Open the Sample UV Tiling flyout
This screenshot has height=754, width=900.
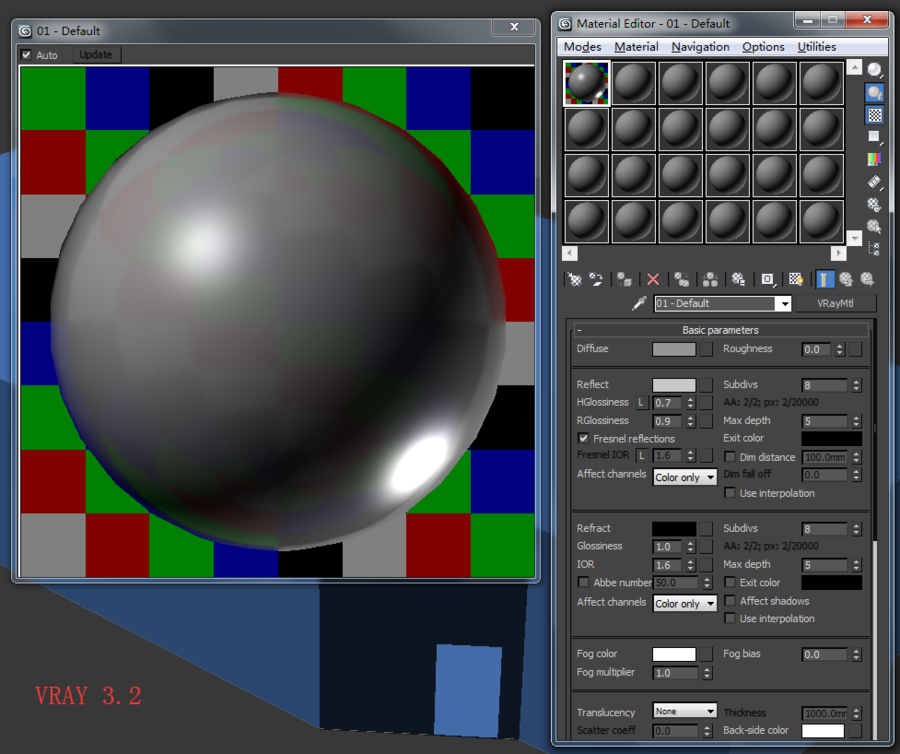874,137
